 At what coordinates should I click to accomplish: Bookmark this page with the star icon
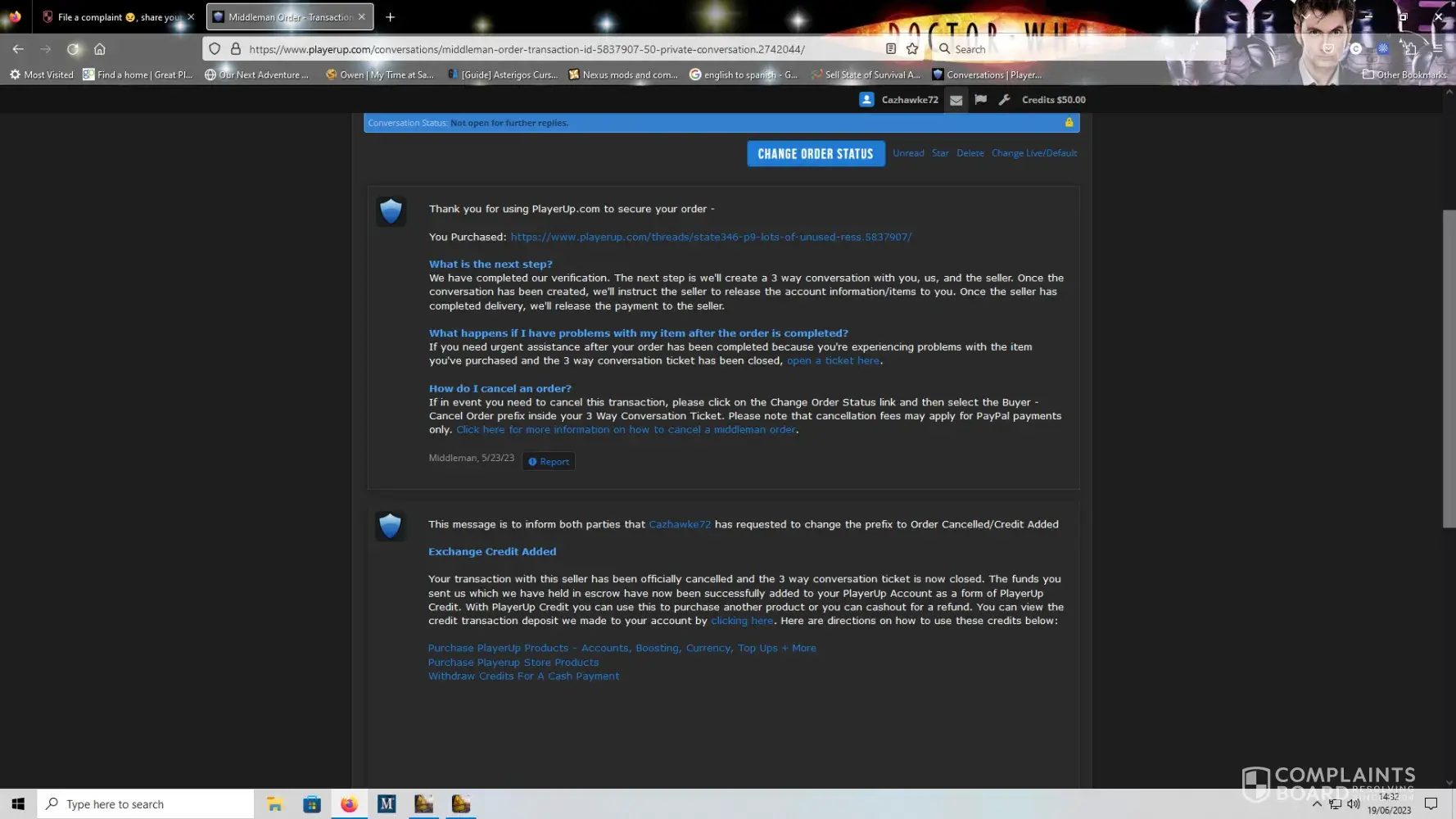(x=912, y=49)
